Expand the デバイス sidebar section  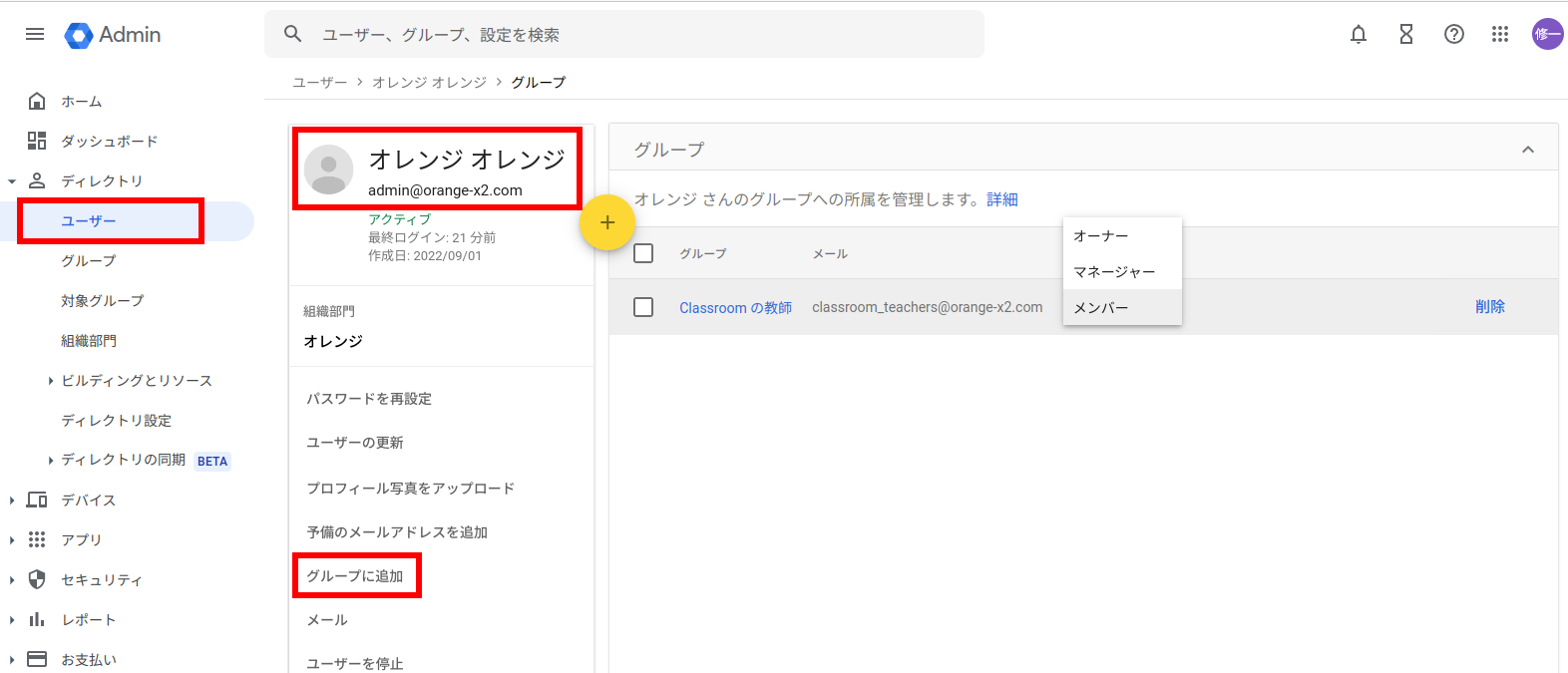tap(12, 501)
